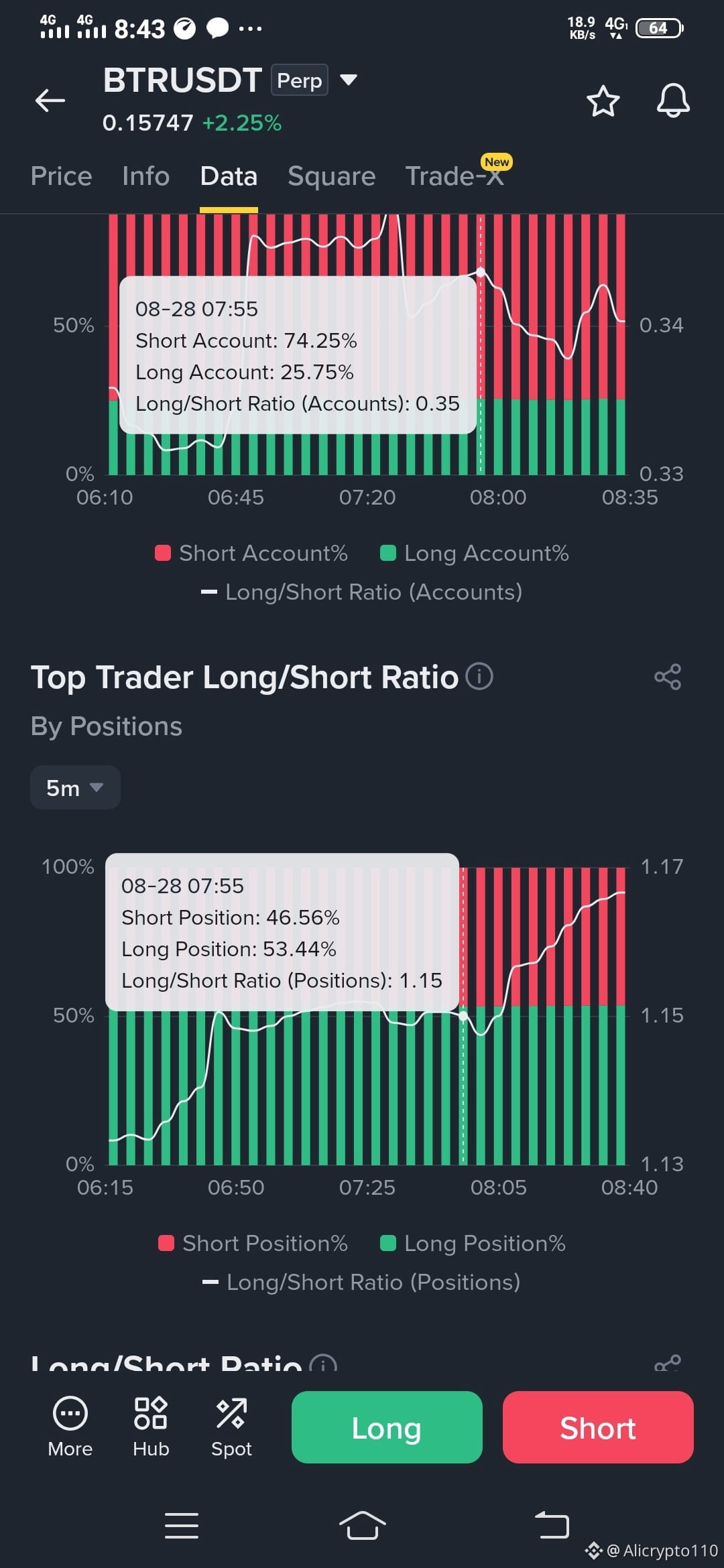Open info icon beside Top Trader Long/Short Ratio
Image resolution: width=724 pixels, height=1568 pixels.
click(x=479, y=676)
